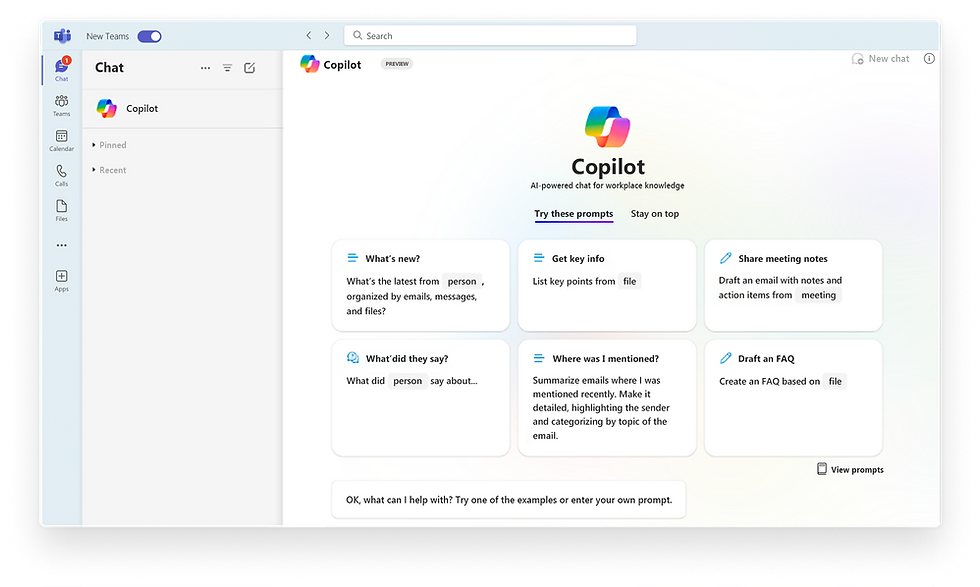Open the Chat section in the sidebar

tap(61, 69)
